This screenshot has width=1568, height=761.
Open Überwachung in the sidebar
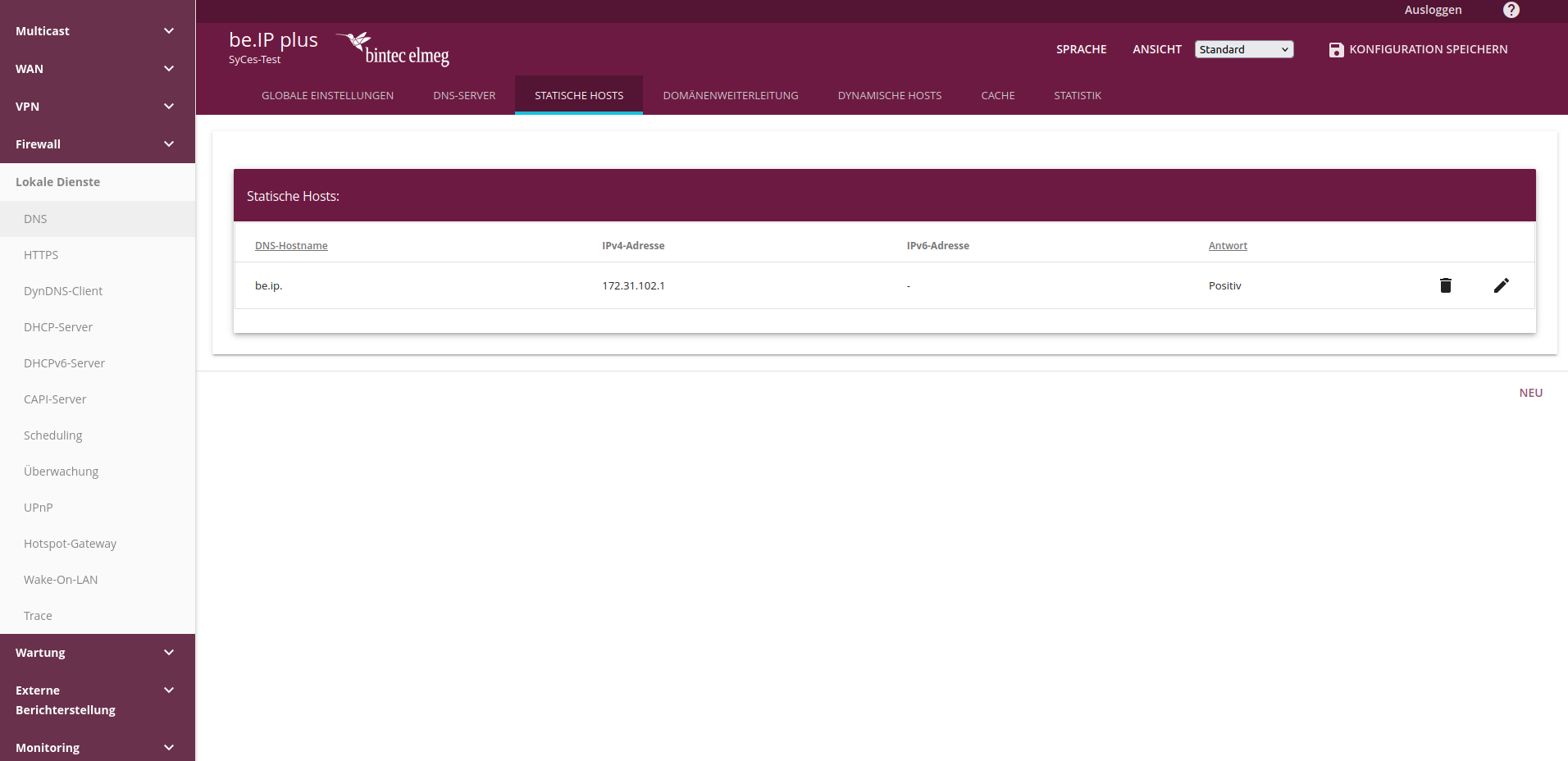point(98,472)
